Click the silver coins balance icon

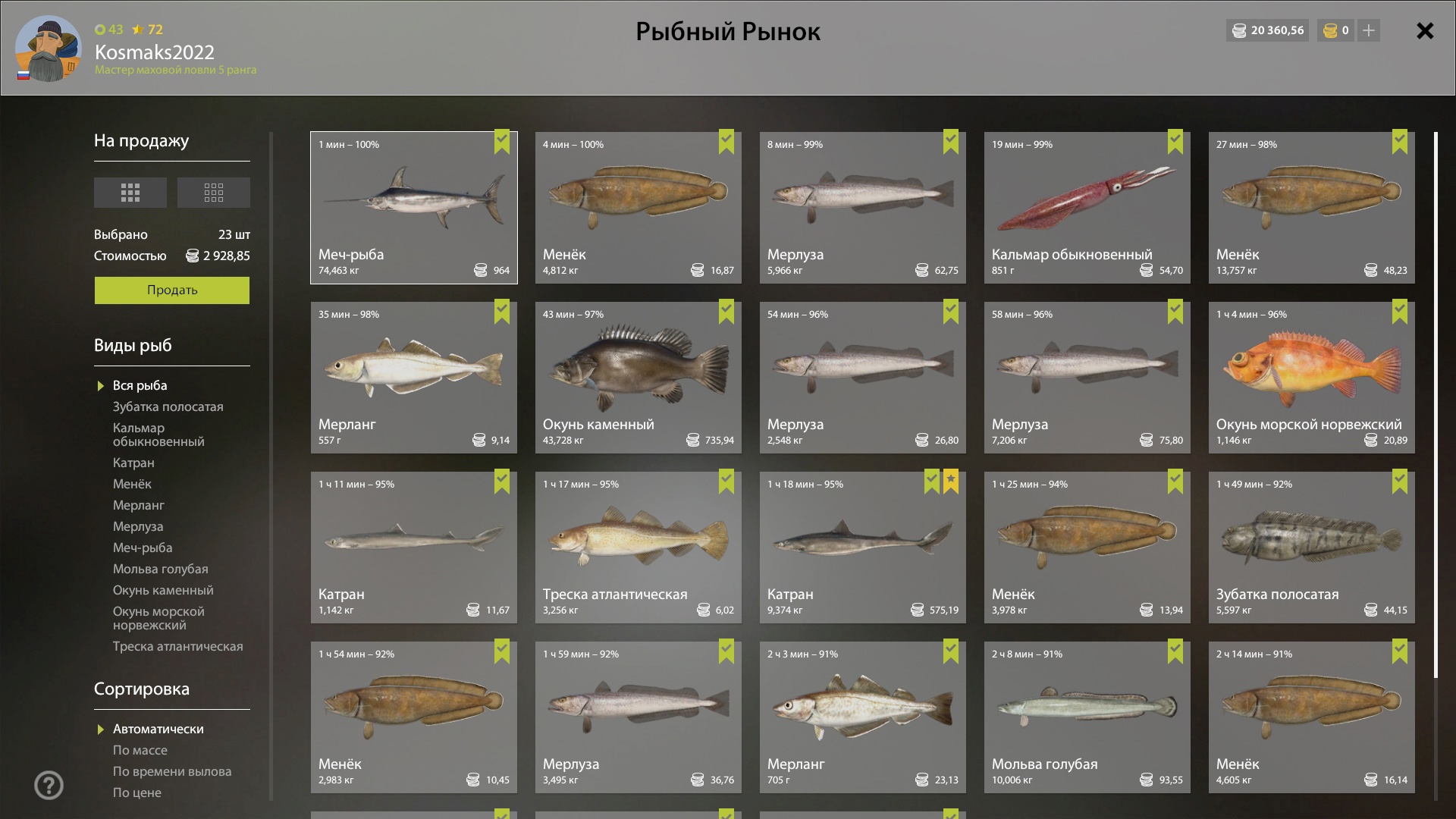[x=1239, y=30]
